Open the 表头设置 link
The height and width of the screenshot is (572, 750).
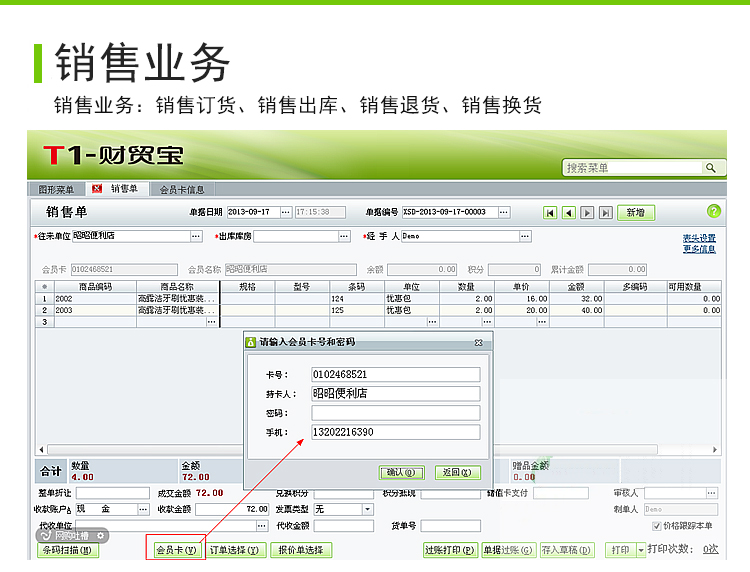(x=699, y=238)
